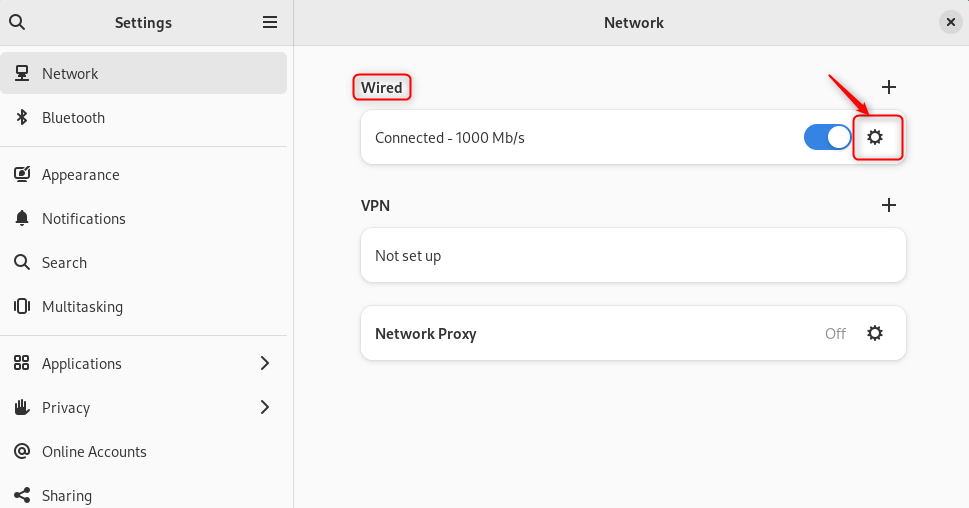Click the Connected - 1000 Mb/s row text
The image size is (969, 508).
pos(449,138)
